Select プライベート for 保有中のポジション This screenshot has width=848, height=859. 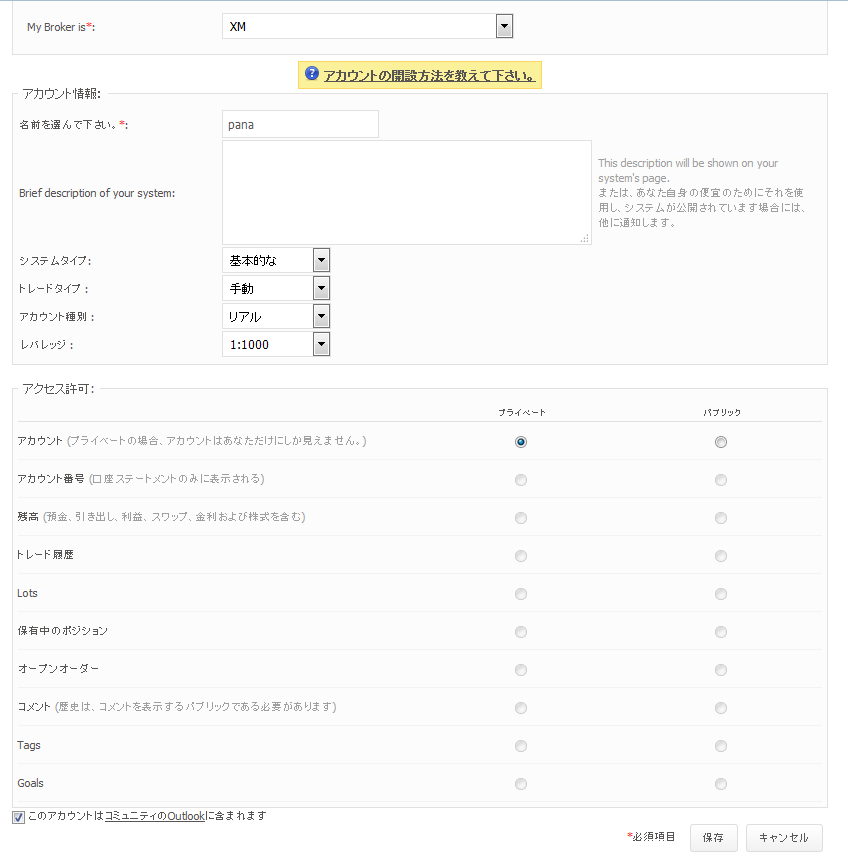520,631
